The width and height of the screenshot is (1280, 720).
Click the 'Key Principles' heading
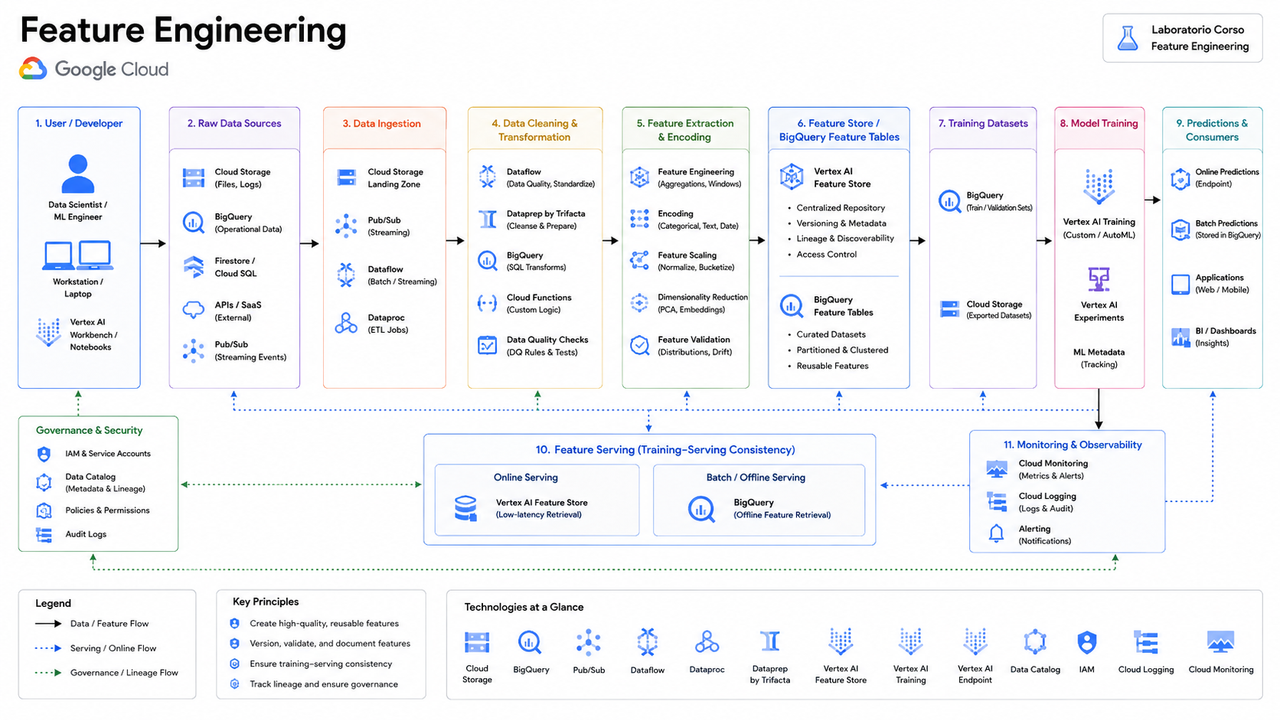coord(265,602)
